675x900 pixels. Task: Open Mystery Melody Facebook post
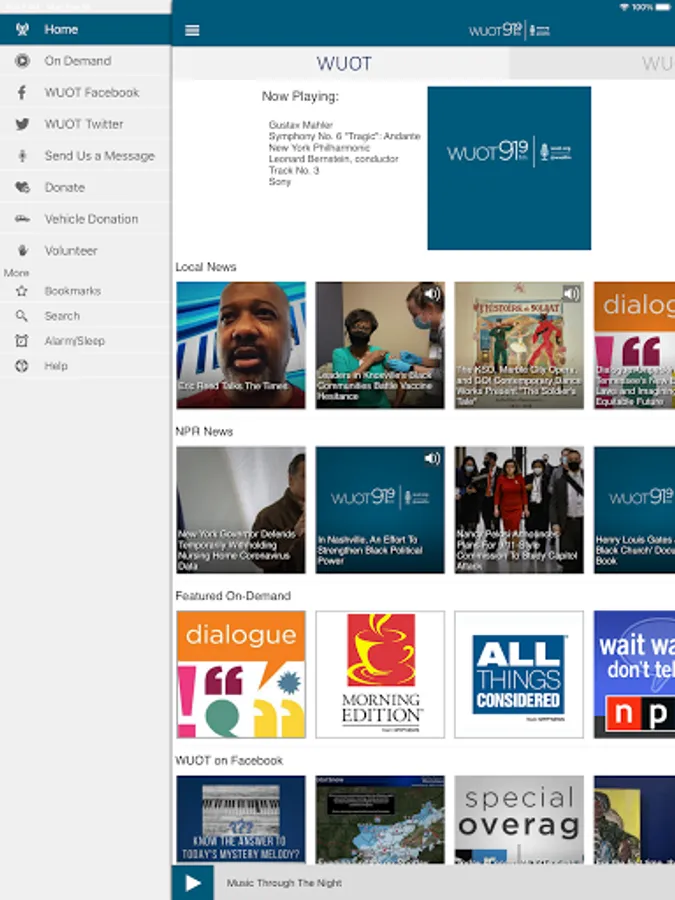point(241,820)
